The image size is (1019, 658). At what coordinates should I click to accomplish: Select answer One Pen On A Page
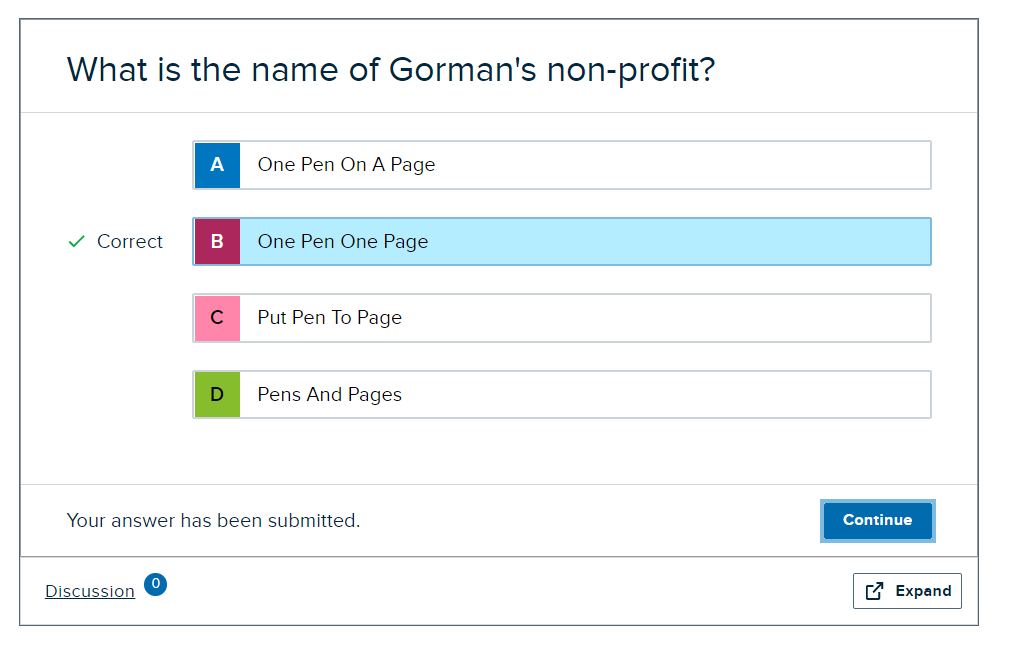pyautogui.click(x=346, y=165)
